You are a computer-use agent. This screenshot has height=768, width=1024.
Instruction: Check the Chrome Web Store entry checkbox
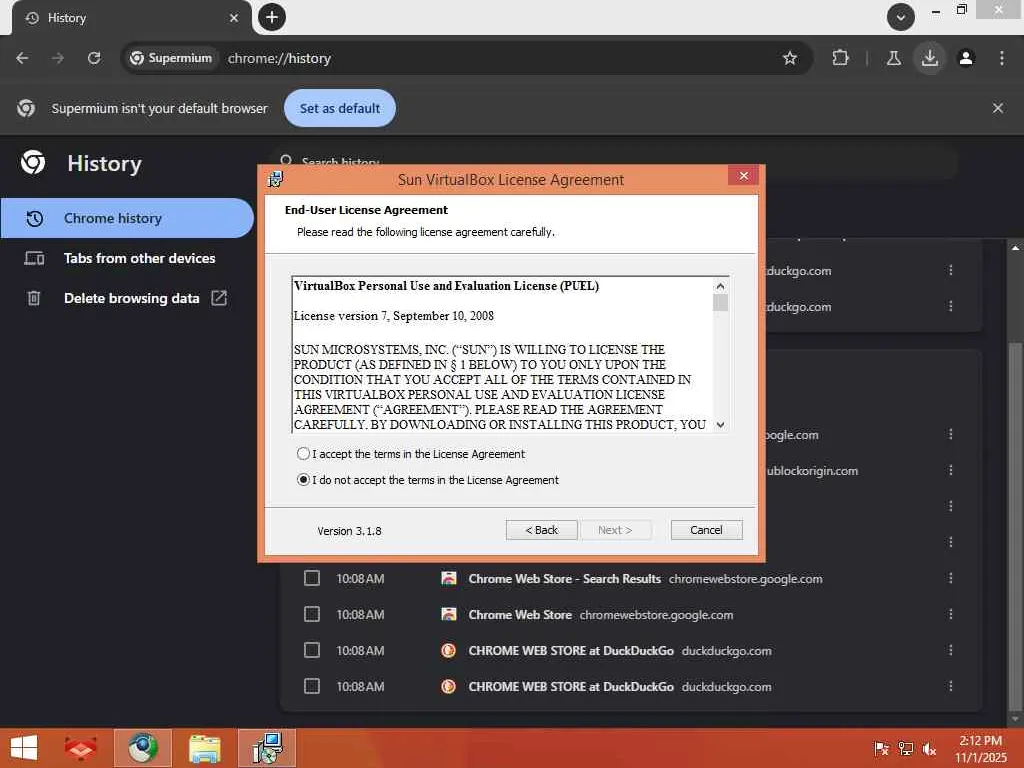tap(312, 615)
